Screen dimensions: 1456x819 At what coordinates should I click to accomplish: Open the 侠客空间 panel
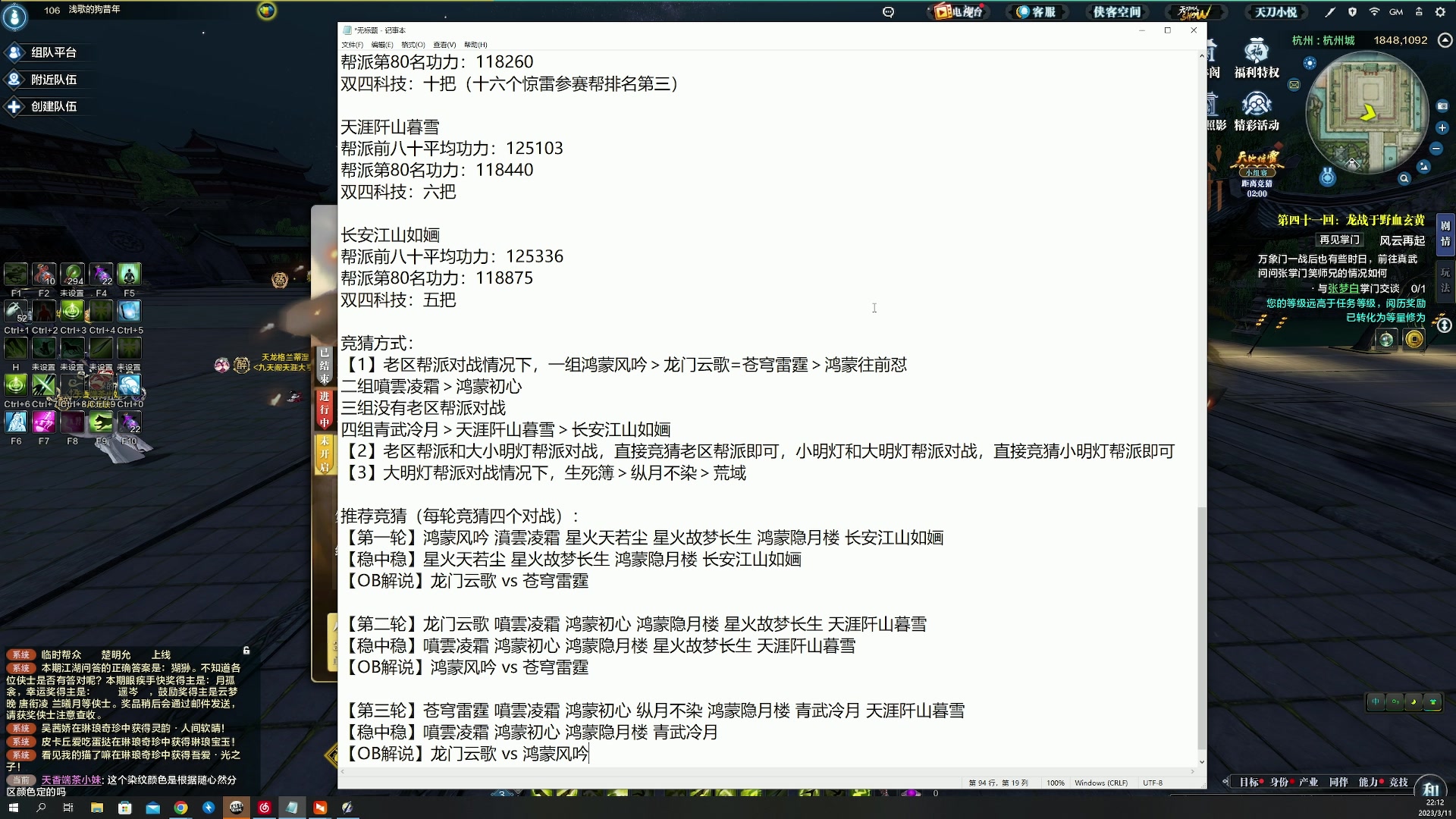[1117, 11]
